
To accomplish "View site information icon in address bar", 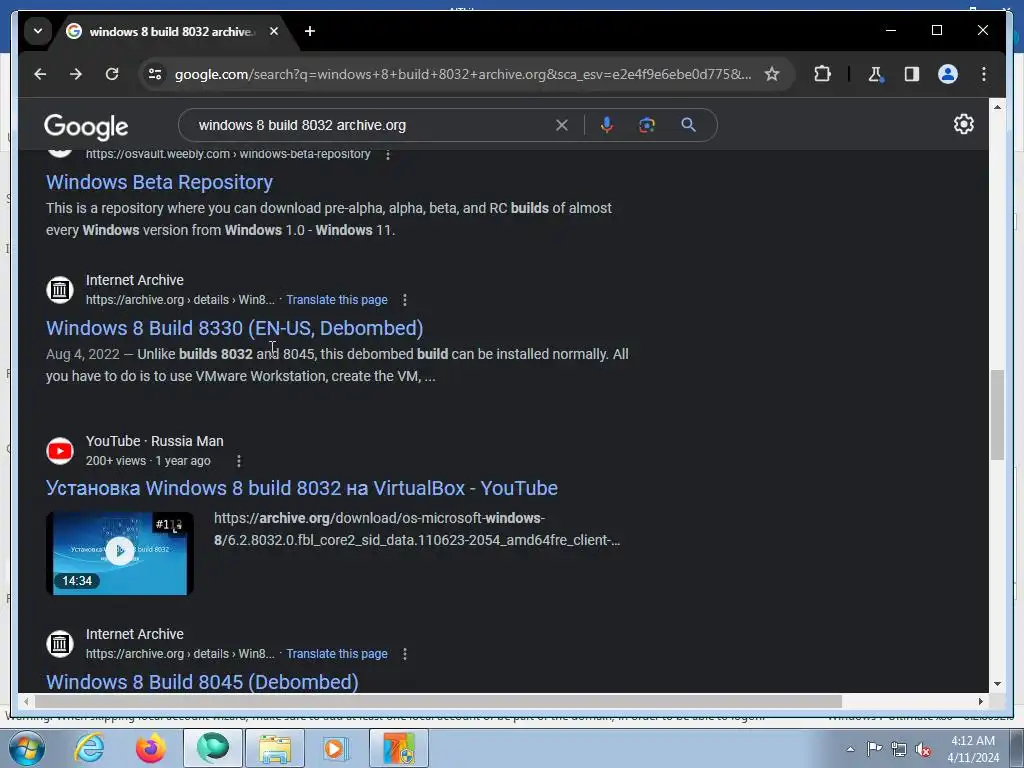I will click(155, 74).
